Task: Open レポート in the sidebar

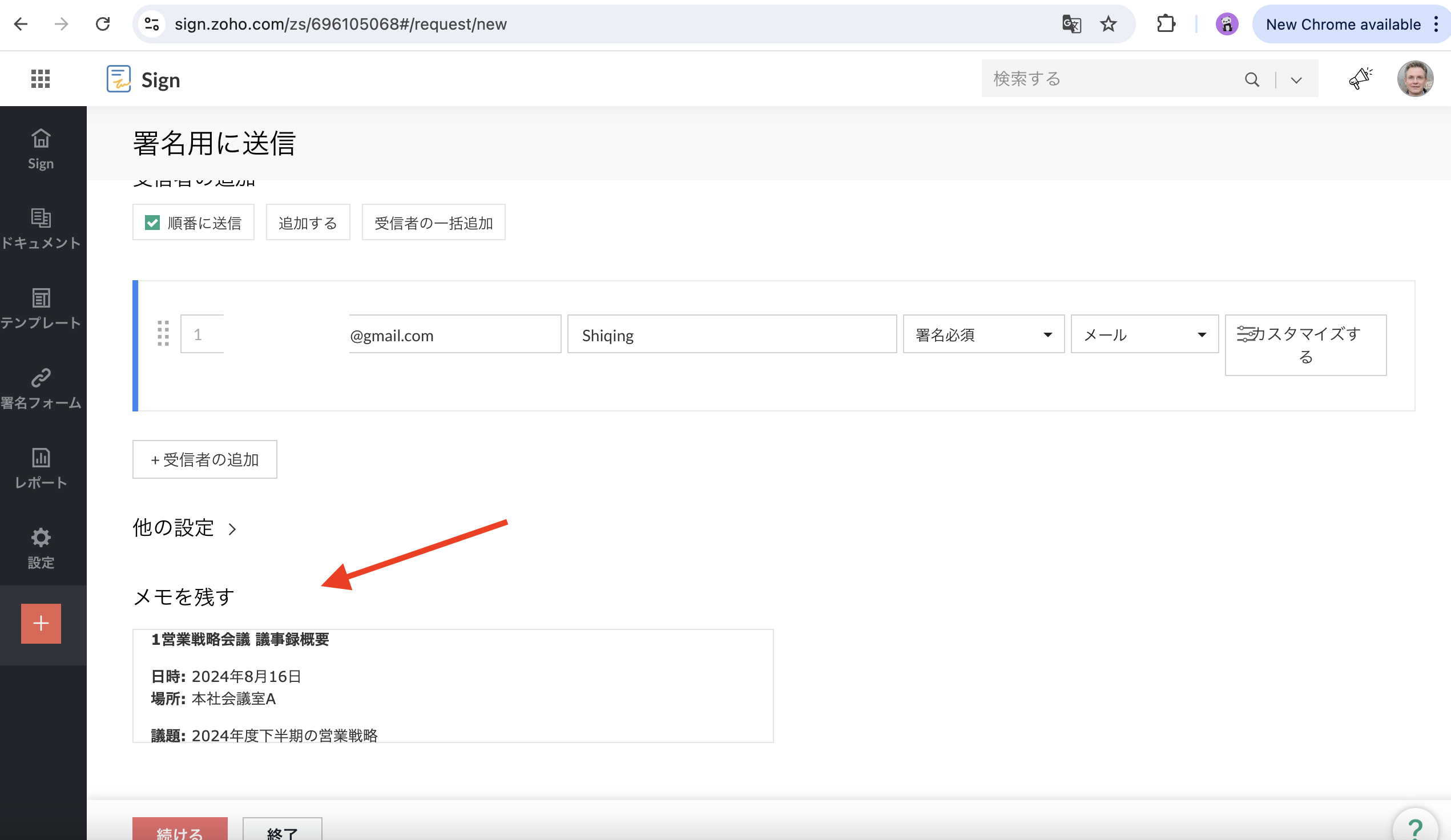Action: click(x=41, y=469)
